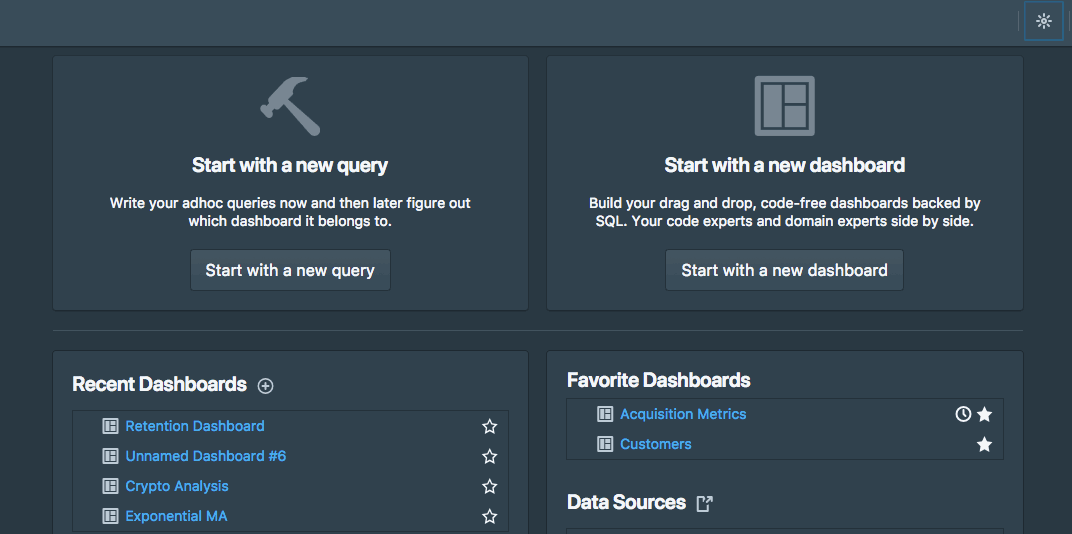This screenshot has height=534, width=1072.
Task: Toggle the favorite star for Crypto Analysis
Action: (x=490, y=486)
